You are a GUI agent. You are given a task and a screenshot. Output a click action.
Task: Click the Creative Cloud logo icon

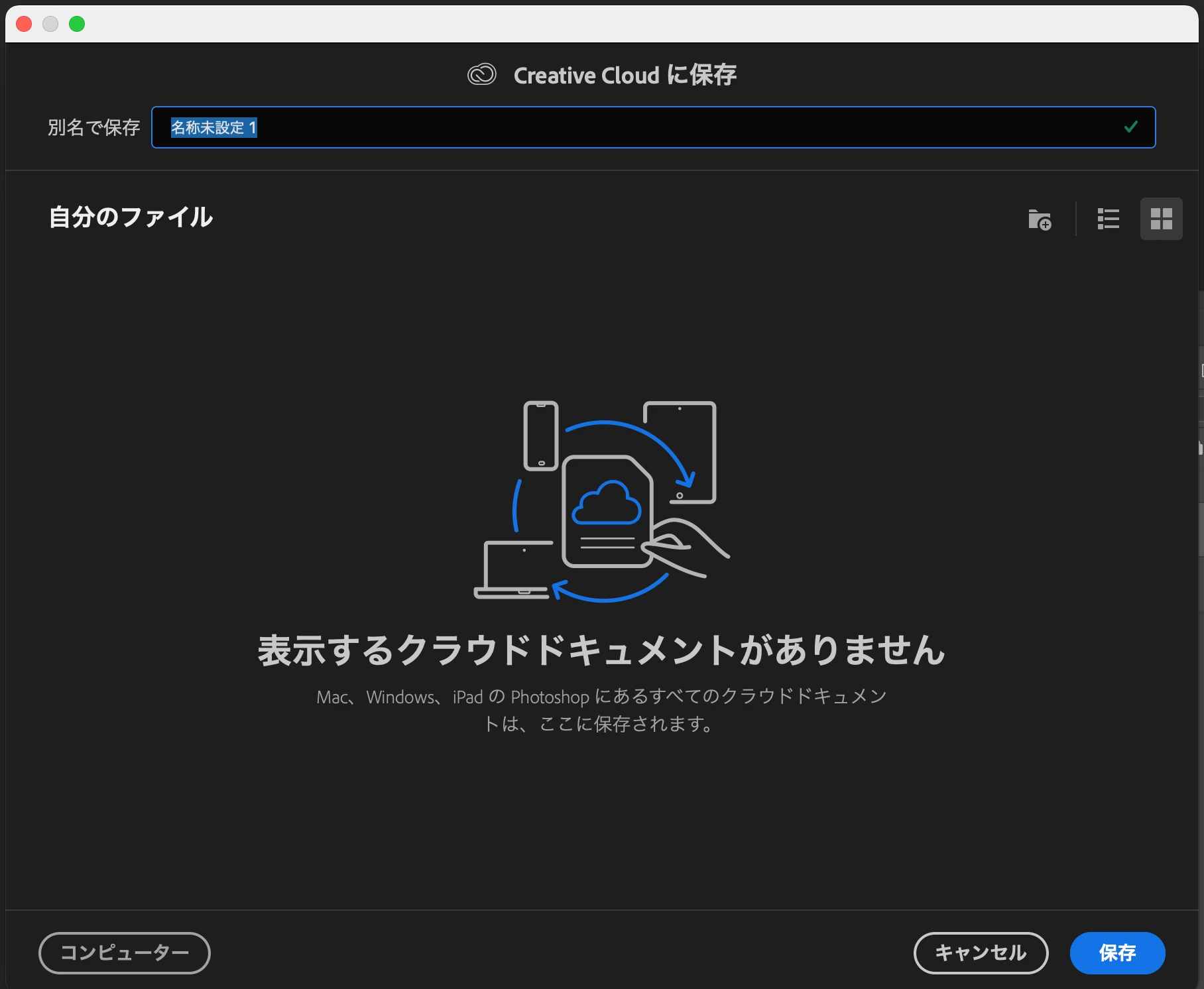coord(482,74)
